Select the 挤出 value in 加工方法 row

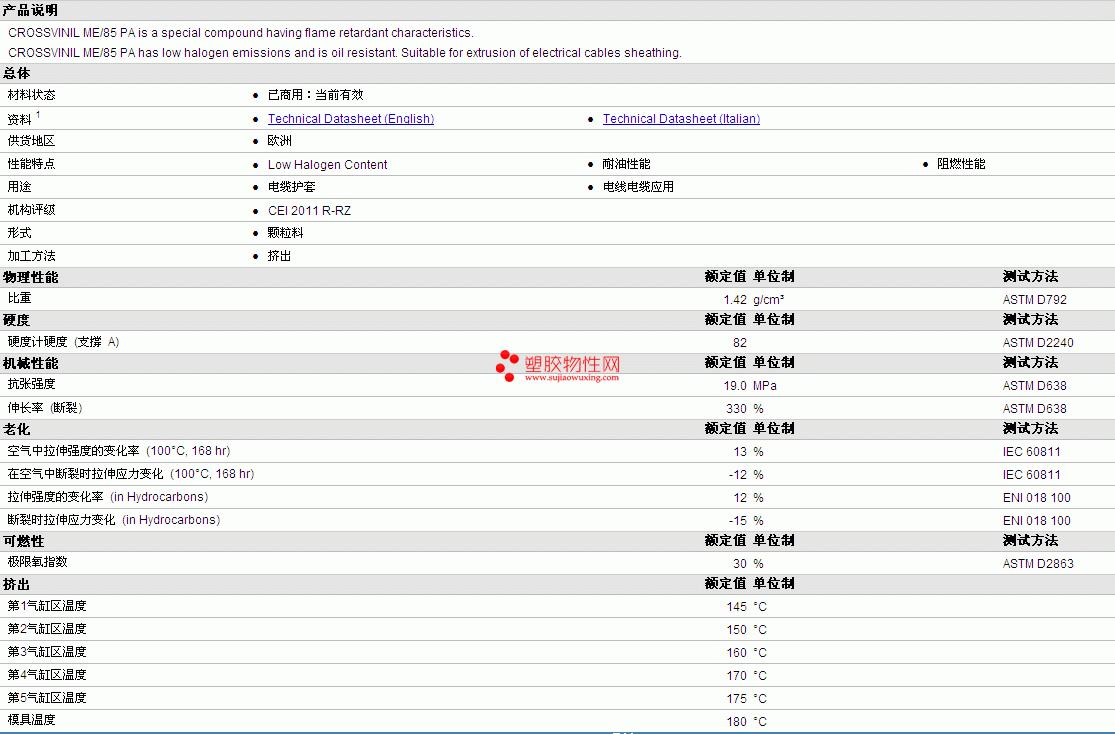pyautogui.click(x=279, y=255)
